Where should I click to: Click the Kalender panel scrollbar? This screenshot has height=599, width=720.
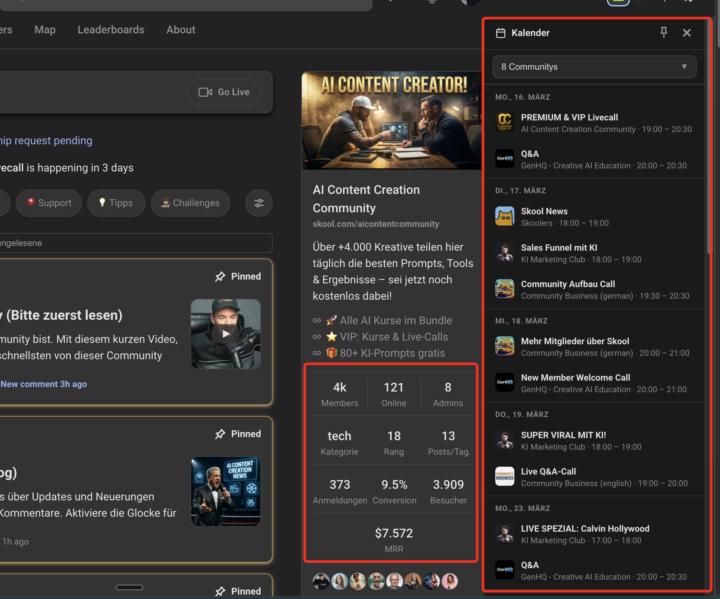[708, 138]
